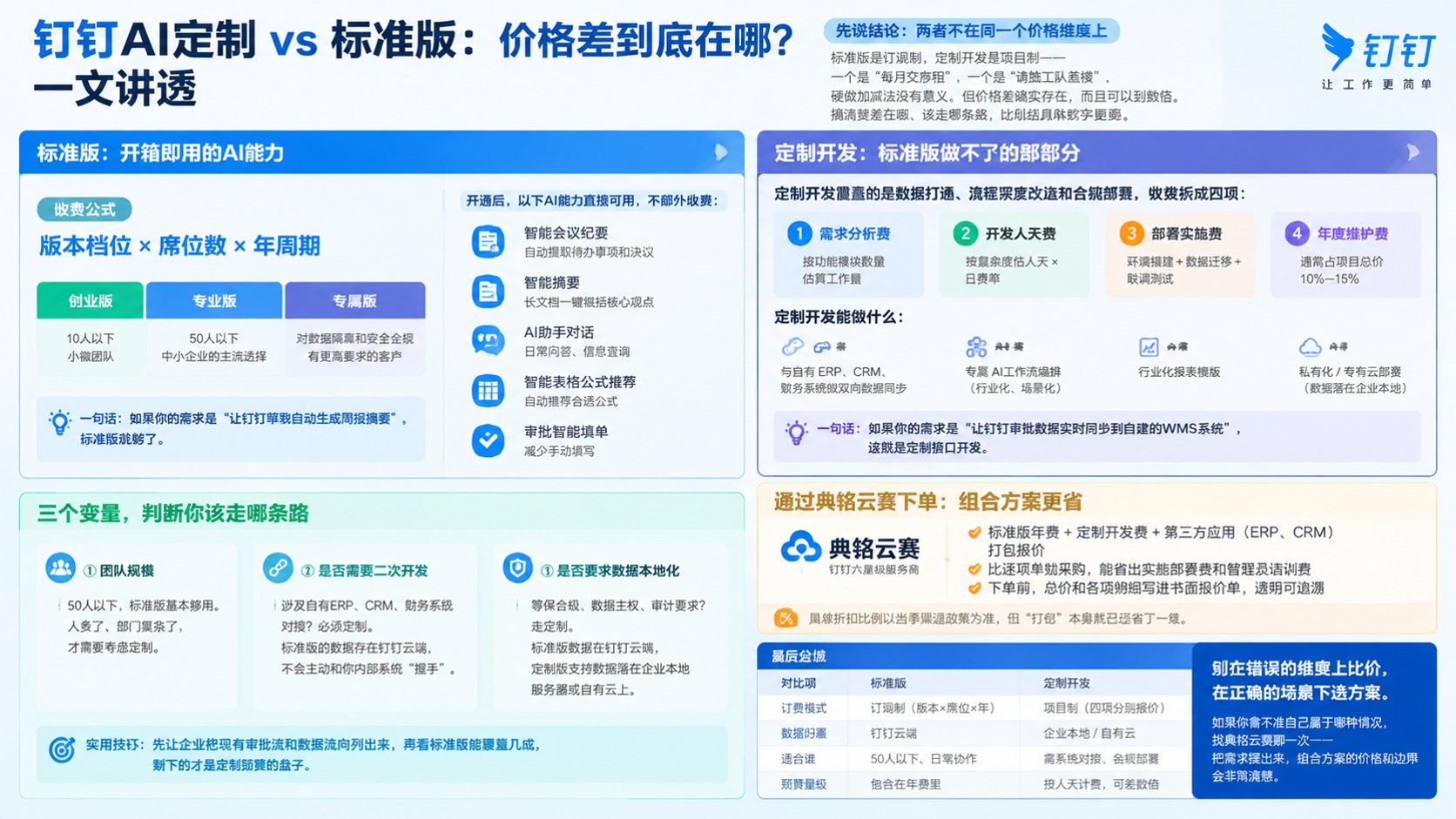The image size is (1456, 819).
Task: Click the cloud icon above 私有化 / 专有云部署
Action: tap(1310, 347)
